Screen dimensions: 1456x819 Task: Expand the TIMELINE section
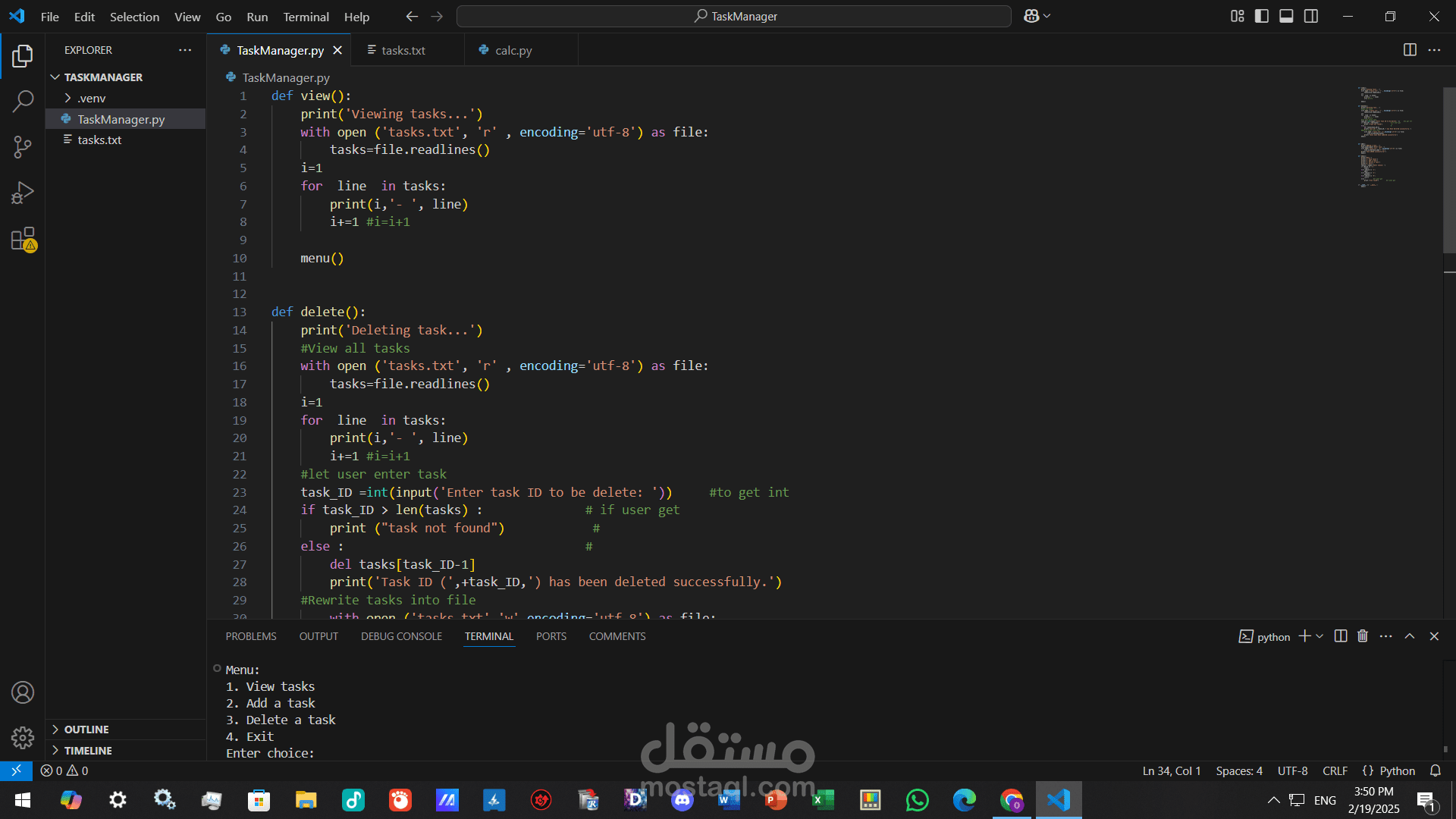click(125, 751)
